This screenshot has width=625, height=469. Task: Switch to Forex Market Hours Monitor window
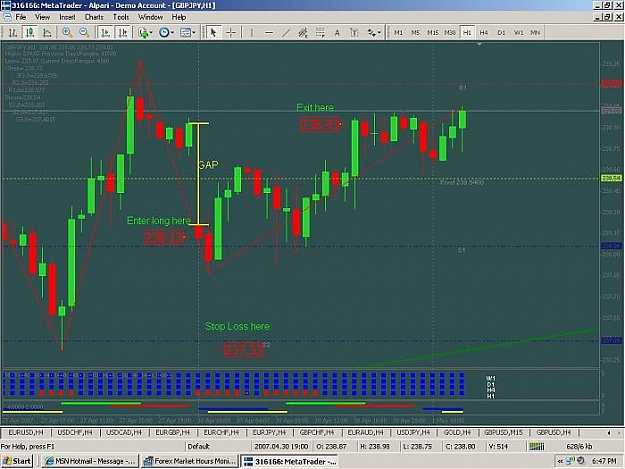[x=190, y=461]
